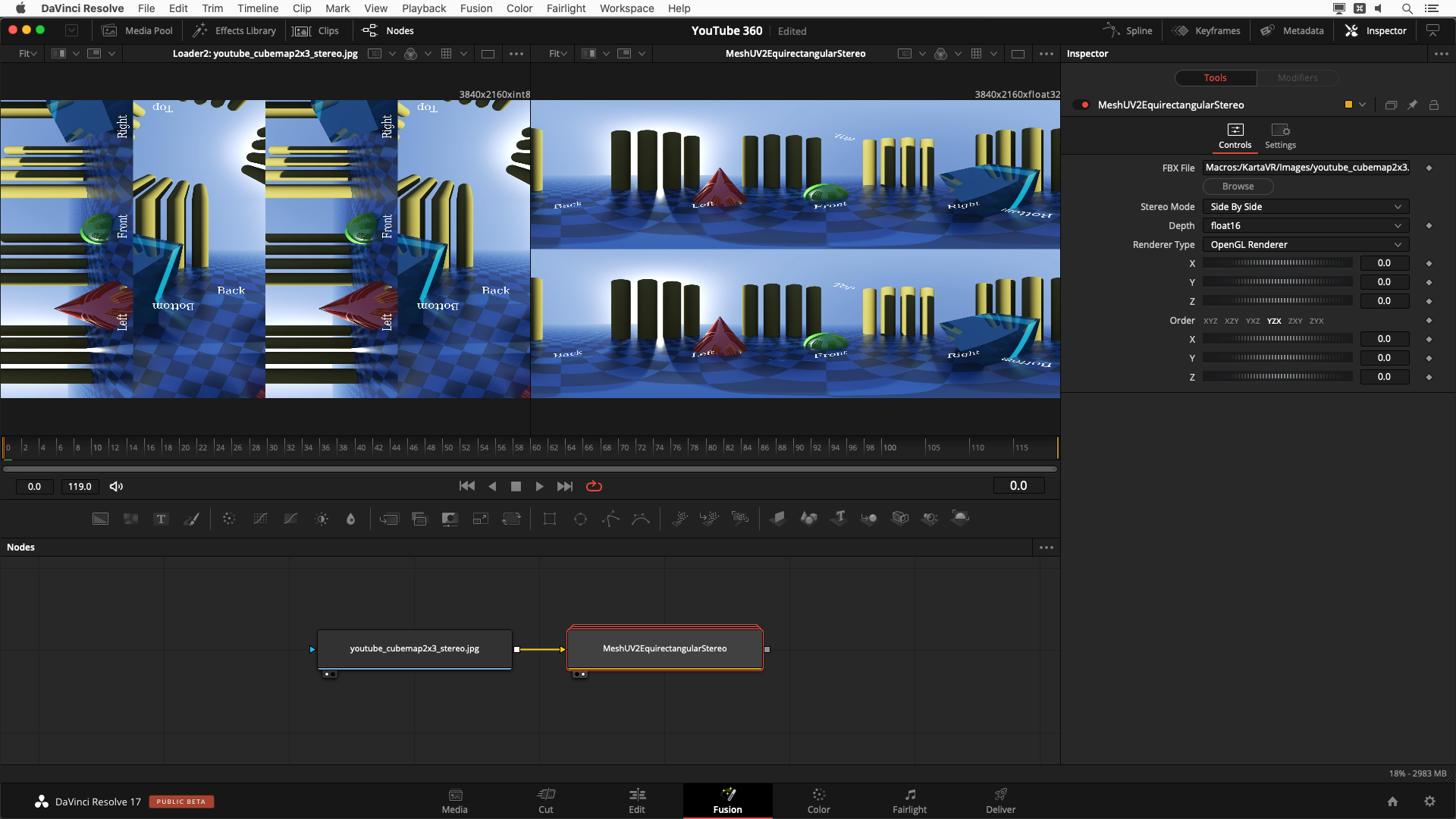Toggle the Clips panel
The width and height of the screenshot is (1456, 819).
coord(317,31)
